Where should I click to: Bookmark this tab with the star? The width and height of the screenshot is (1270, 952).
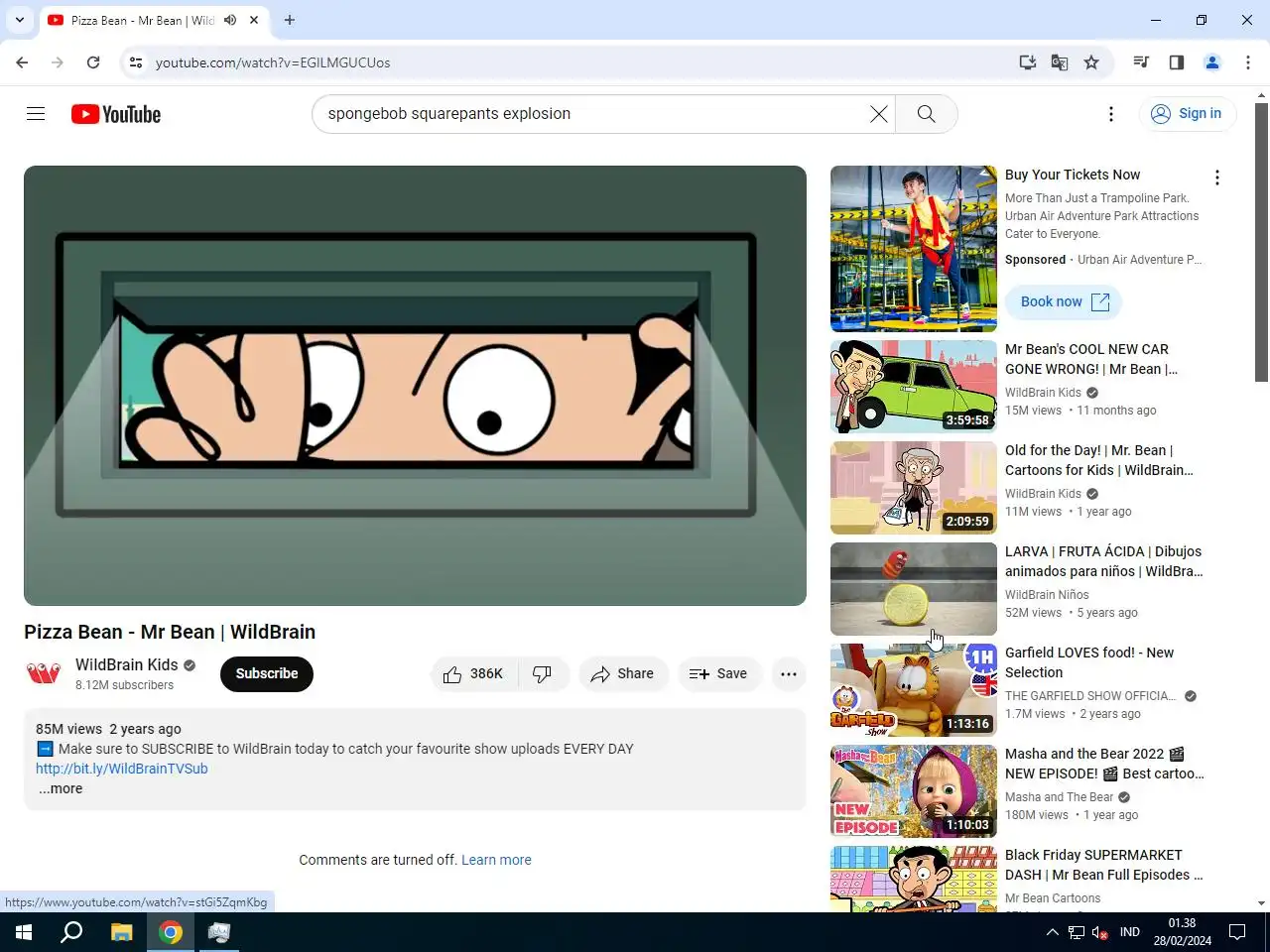coord(1091,62)
